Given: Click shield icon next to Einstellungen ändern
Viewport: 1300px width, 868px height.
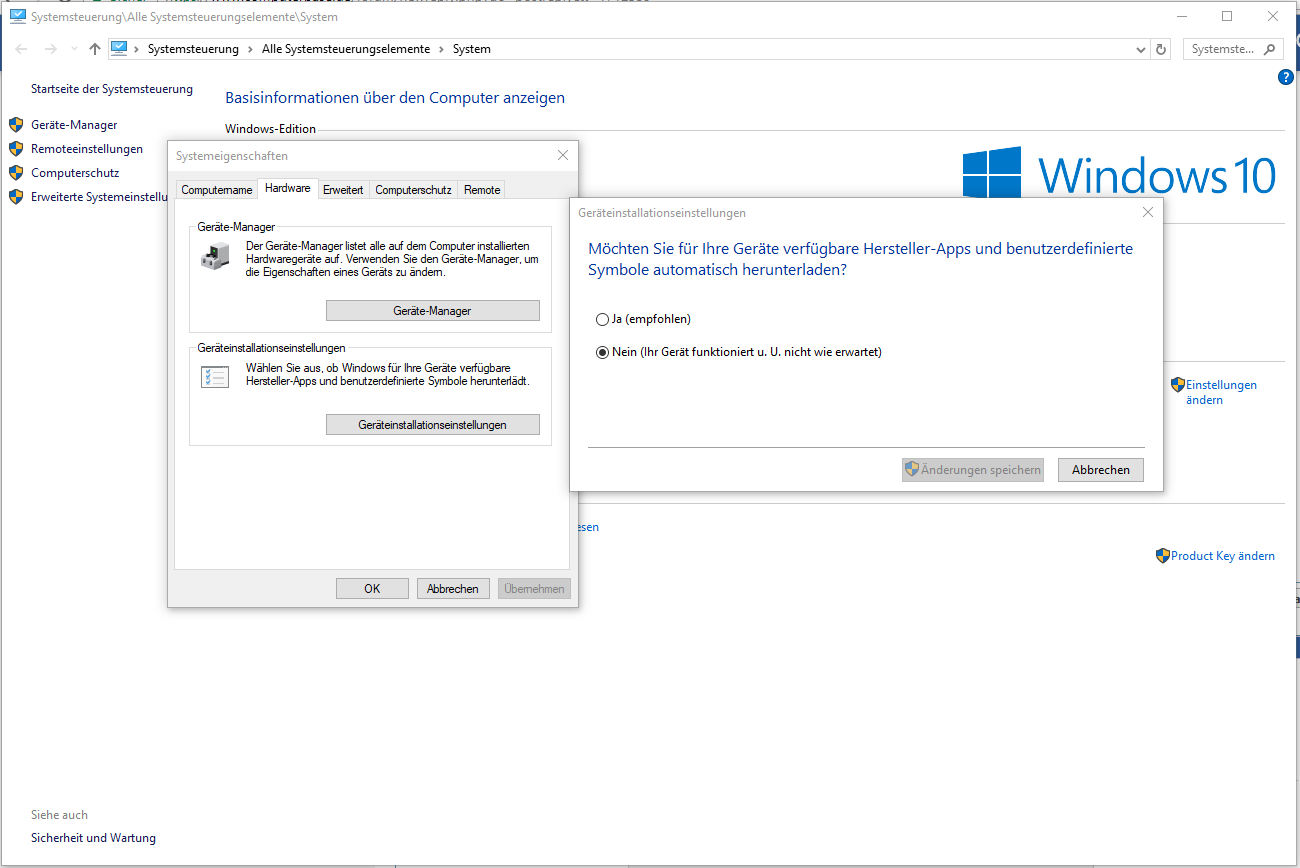Looking at the screenshot, I should pos(1178,385).
